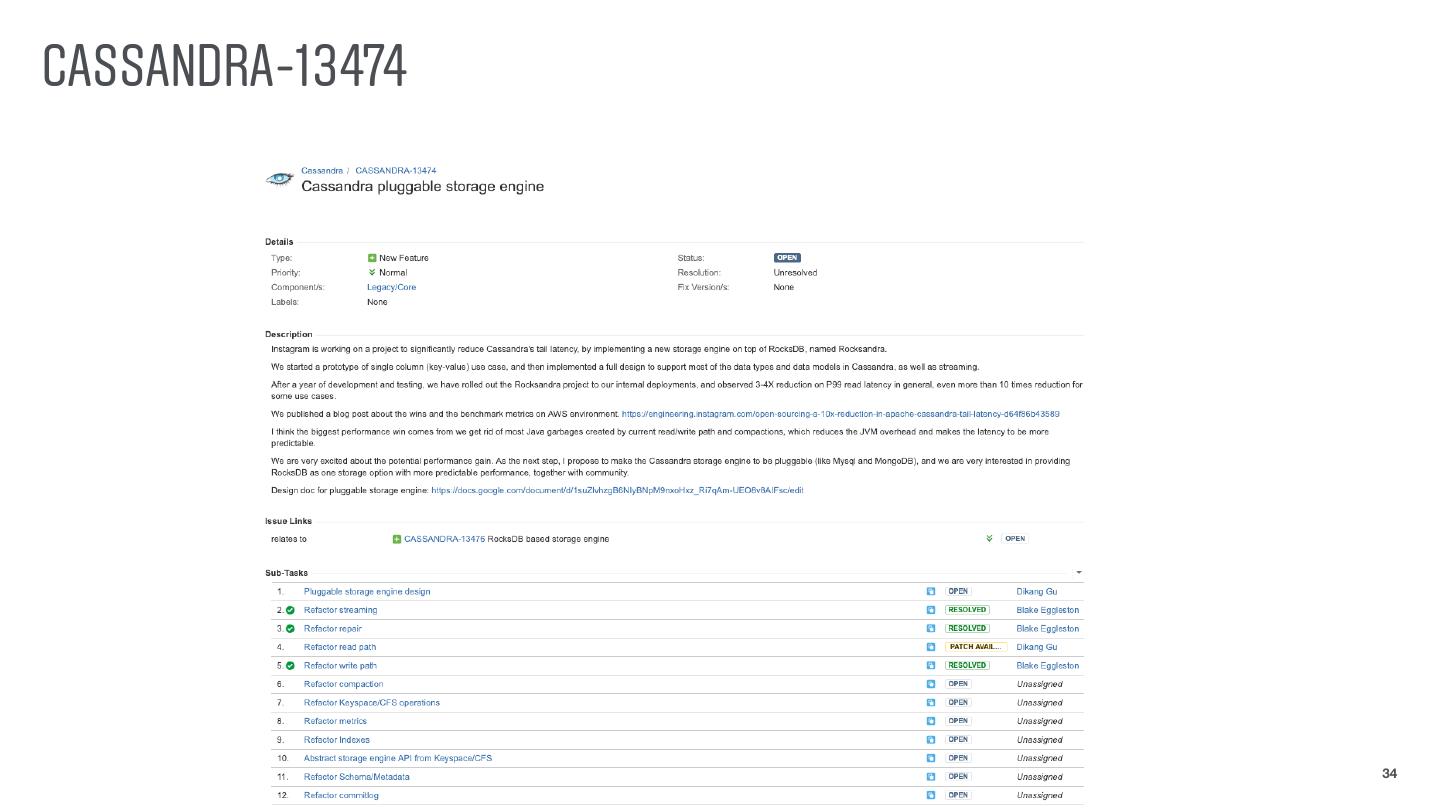Open the Pluggable storage engine design sub-task
The height and width of the screenshot is (810, 1440).
click(x=367, y=592)
